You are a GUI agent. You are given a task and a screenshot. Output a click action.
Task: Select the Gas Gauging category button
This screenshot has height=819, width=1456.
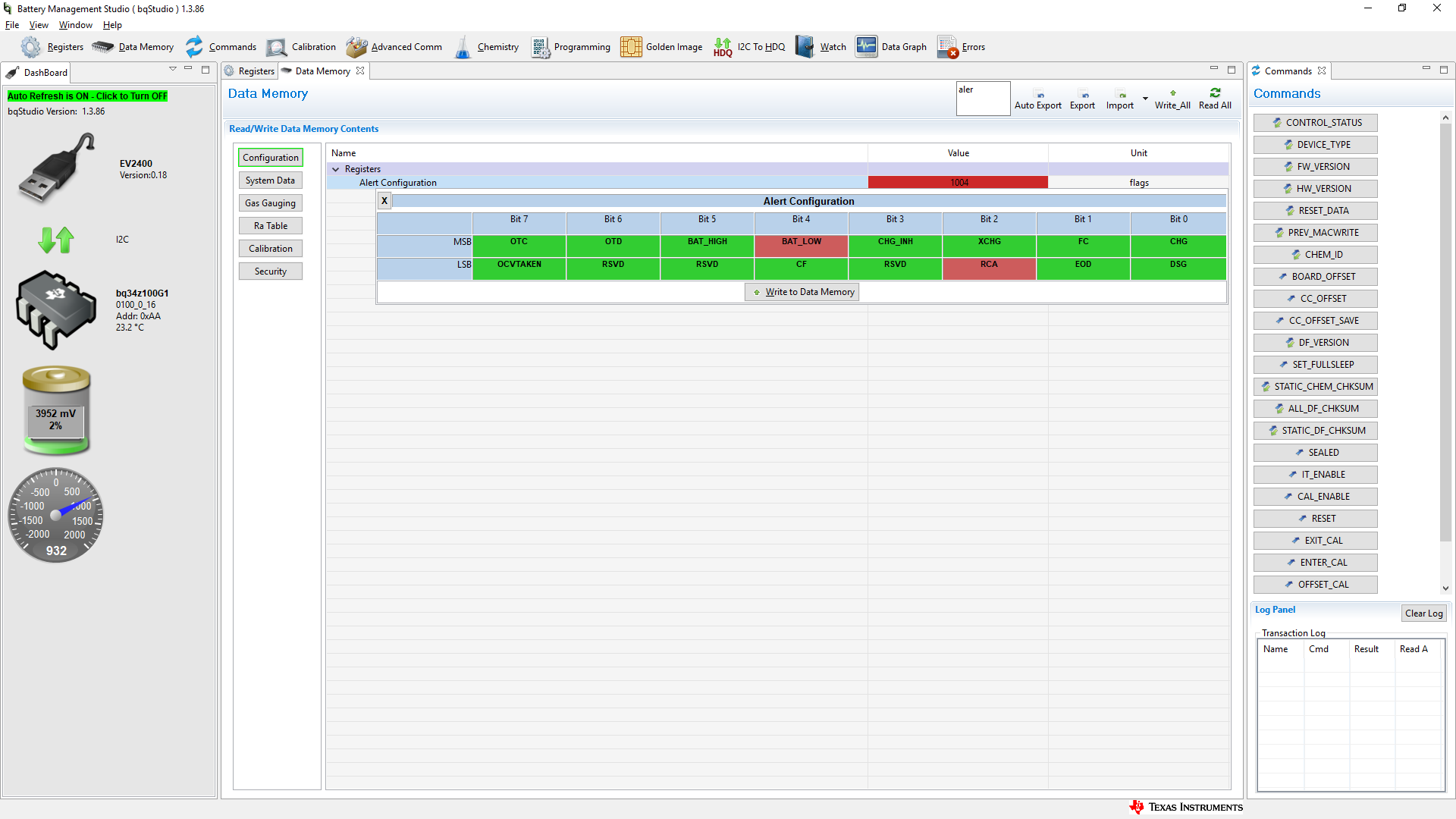pos(270,203)
